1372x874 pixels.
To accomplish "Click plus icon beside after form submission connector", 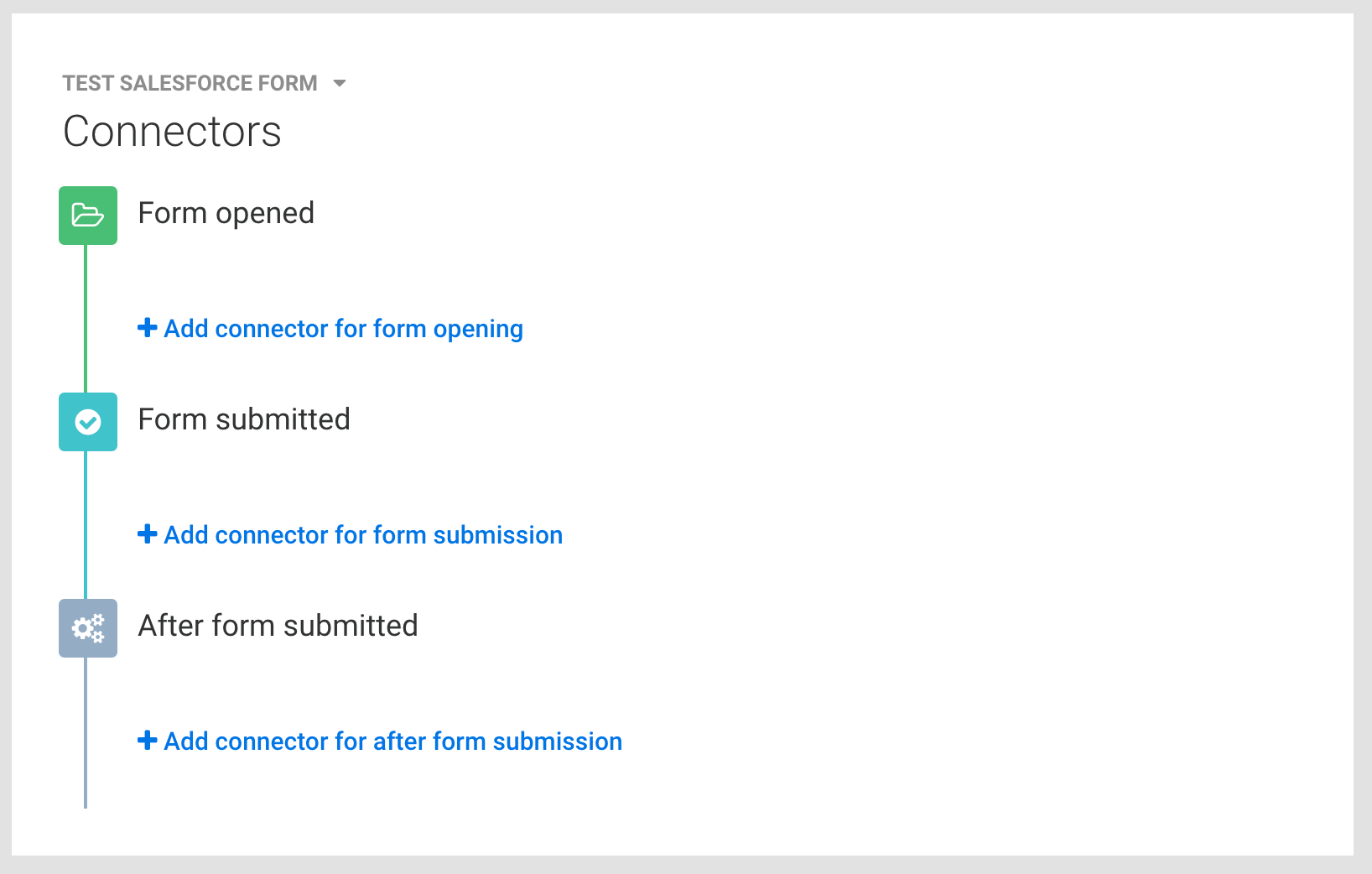I will 148,740.
